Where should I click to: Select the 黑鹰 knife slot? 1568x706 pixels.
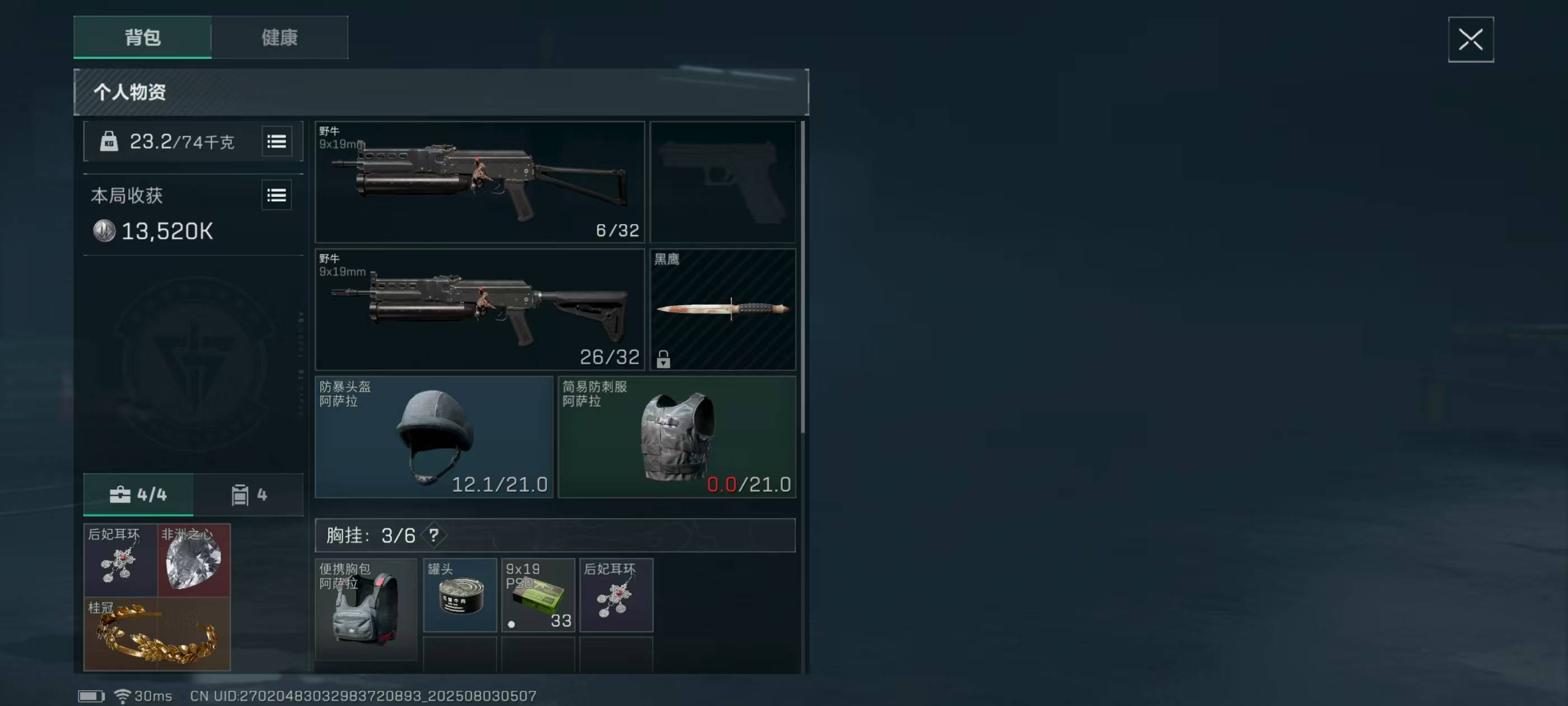pos(722,309)
